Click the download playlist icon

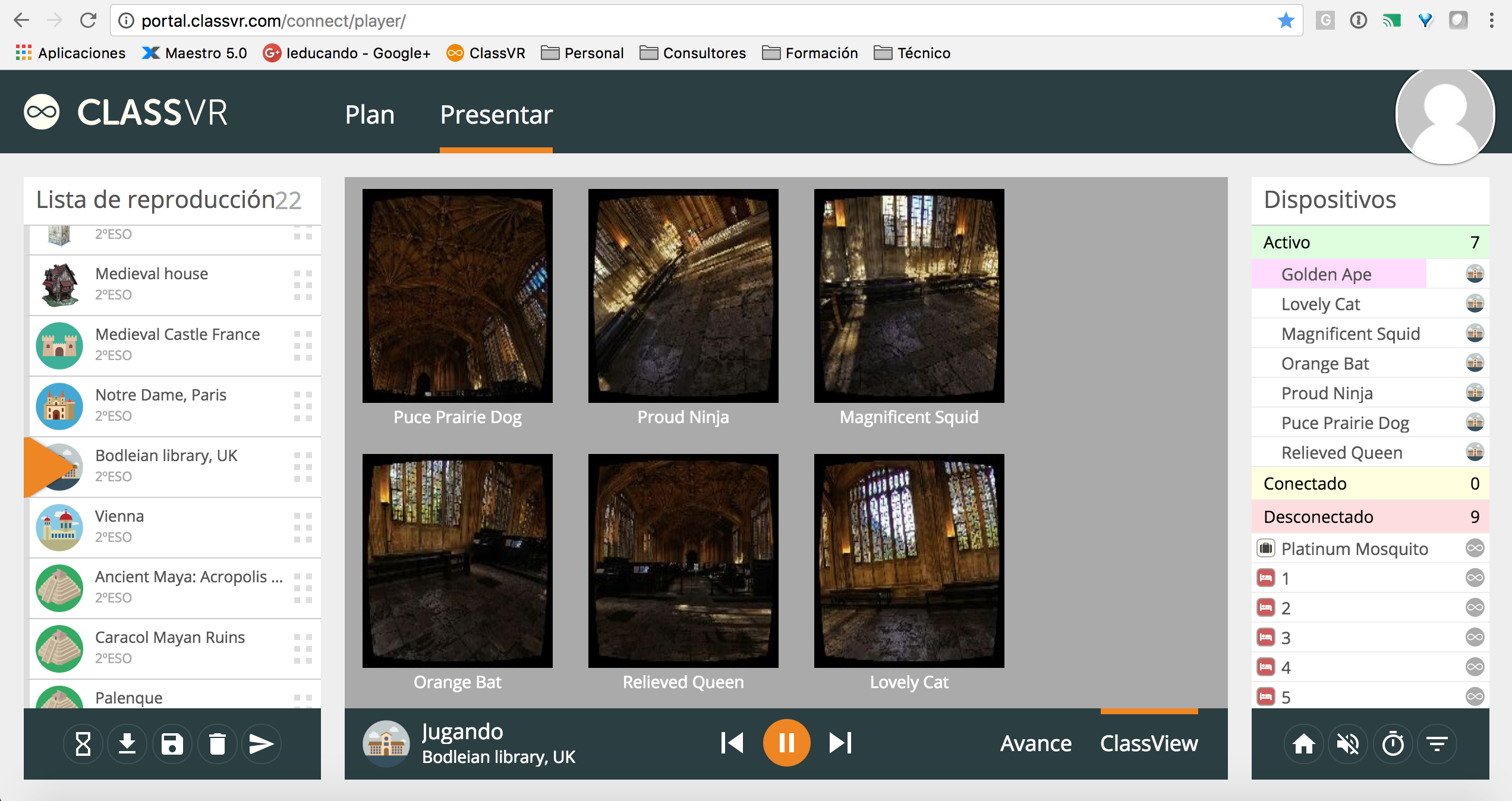(127, 744)
